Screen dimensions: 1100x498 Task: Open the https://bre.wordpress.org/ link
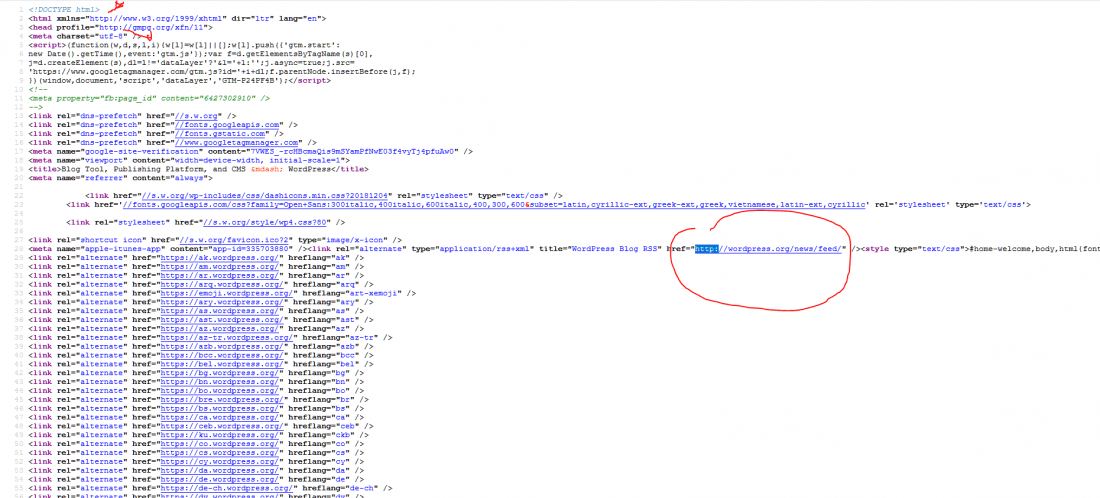223,401
